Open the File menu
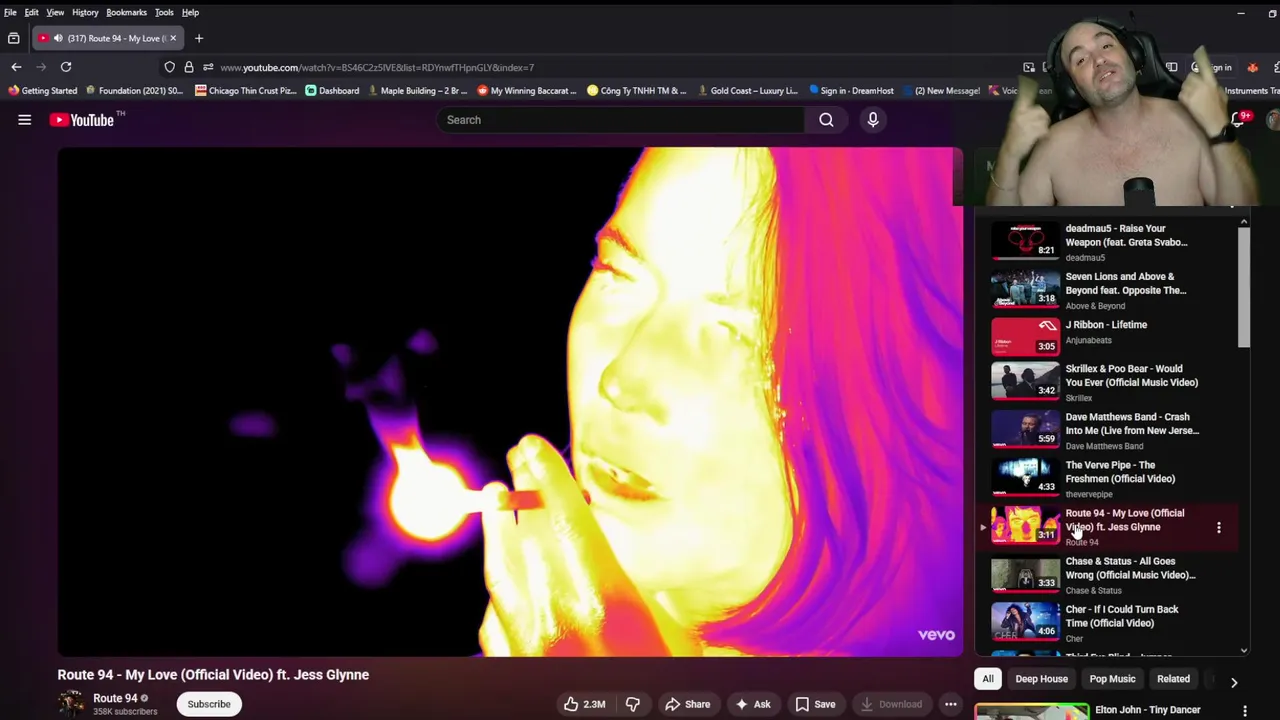 click(10, 12)
